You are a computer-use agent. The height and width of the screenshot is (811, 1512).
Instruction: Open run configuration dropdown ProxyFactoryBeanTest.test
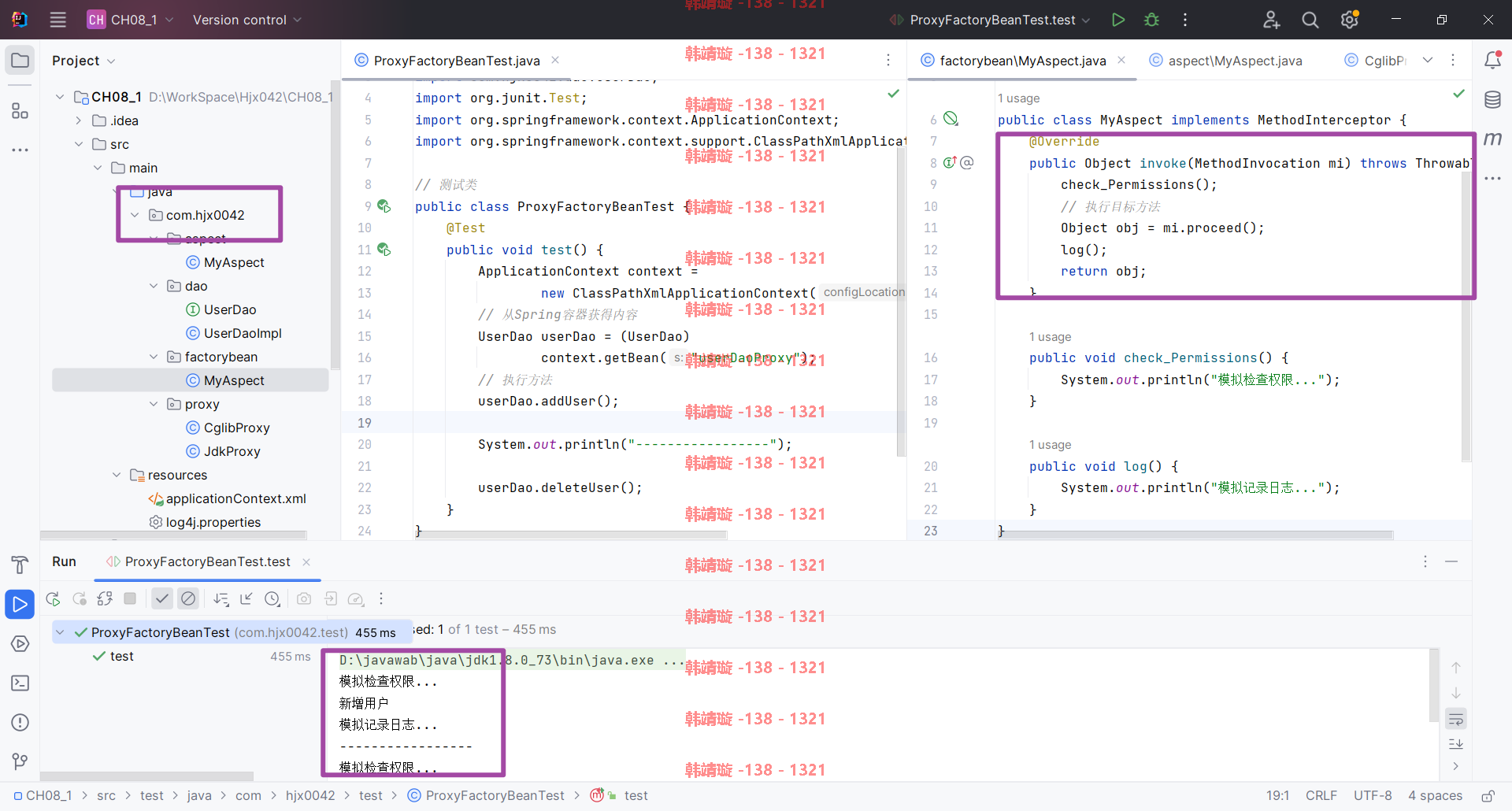click(989, 20)
